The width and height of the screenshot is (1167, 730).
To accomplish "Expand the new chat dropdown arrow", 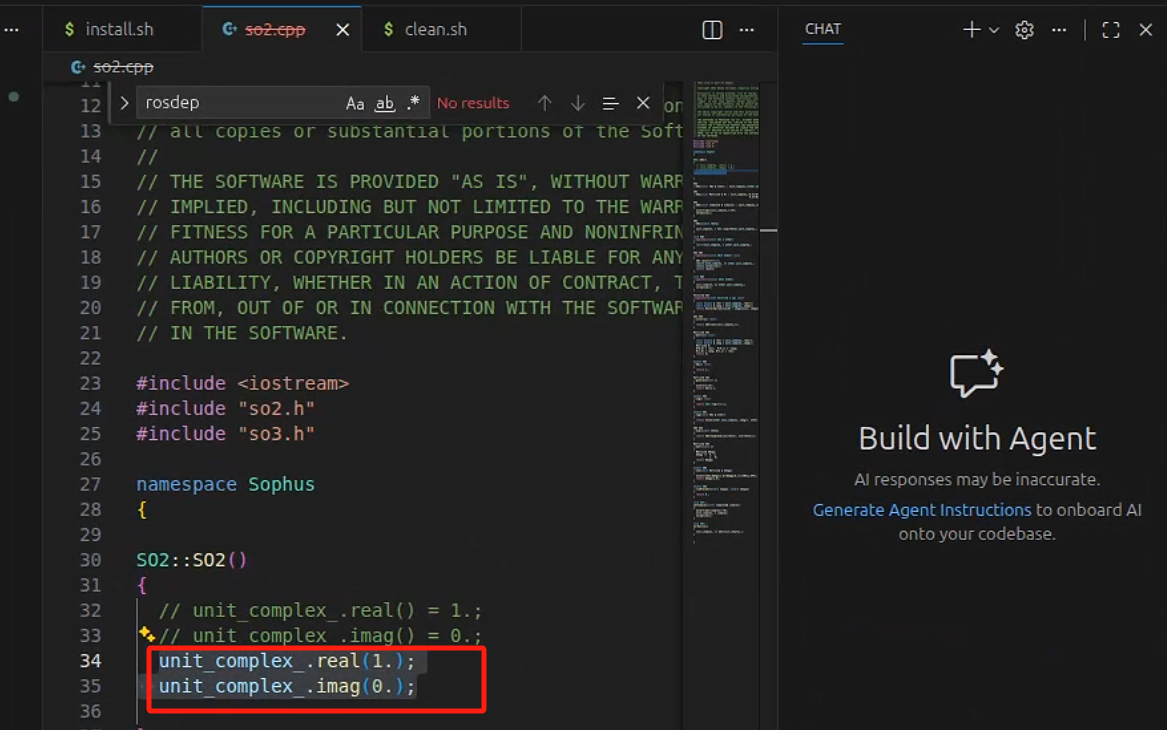I will (x=994, y=30).
